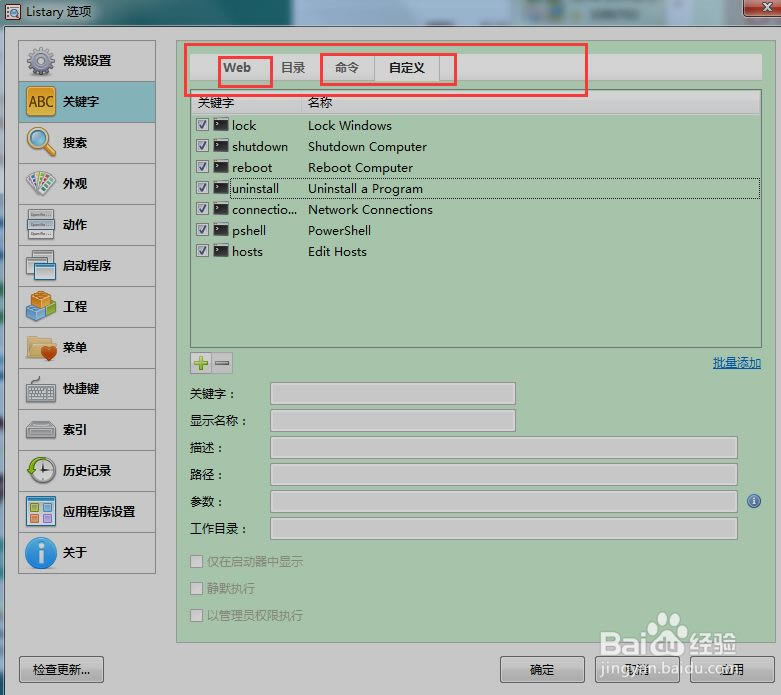Viewport: 781px width, 695px height.
Task: Uncheck the pshell keyword checkbox
Action: pyautogui.click(x=202, y=230)
